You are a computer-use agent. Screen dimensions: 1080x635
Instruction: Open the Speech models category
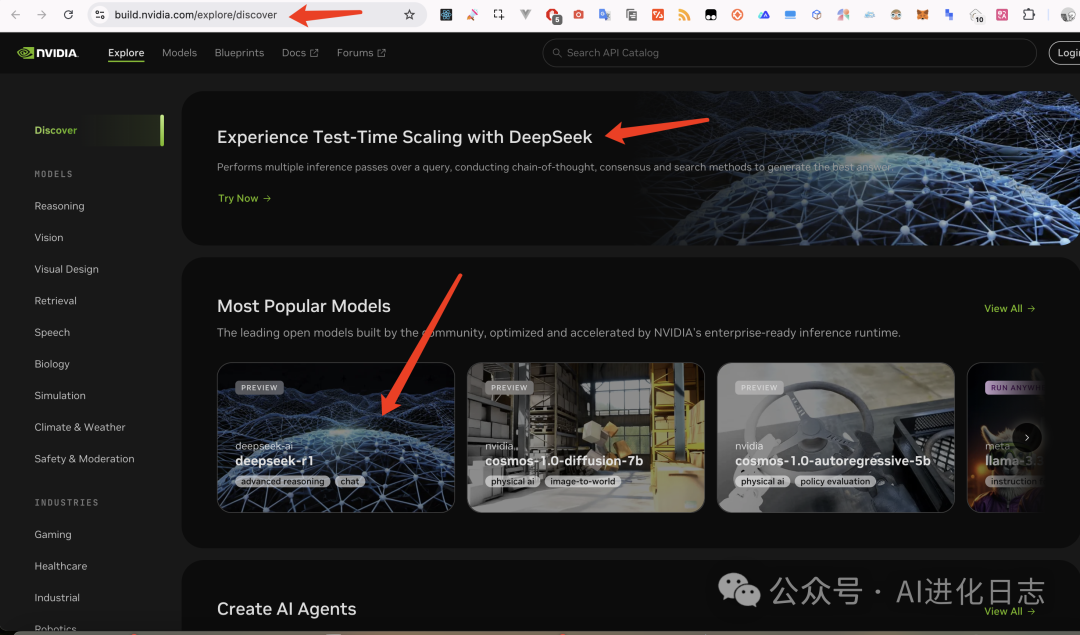[52, 333]
